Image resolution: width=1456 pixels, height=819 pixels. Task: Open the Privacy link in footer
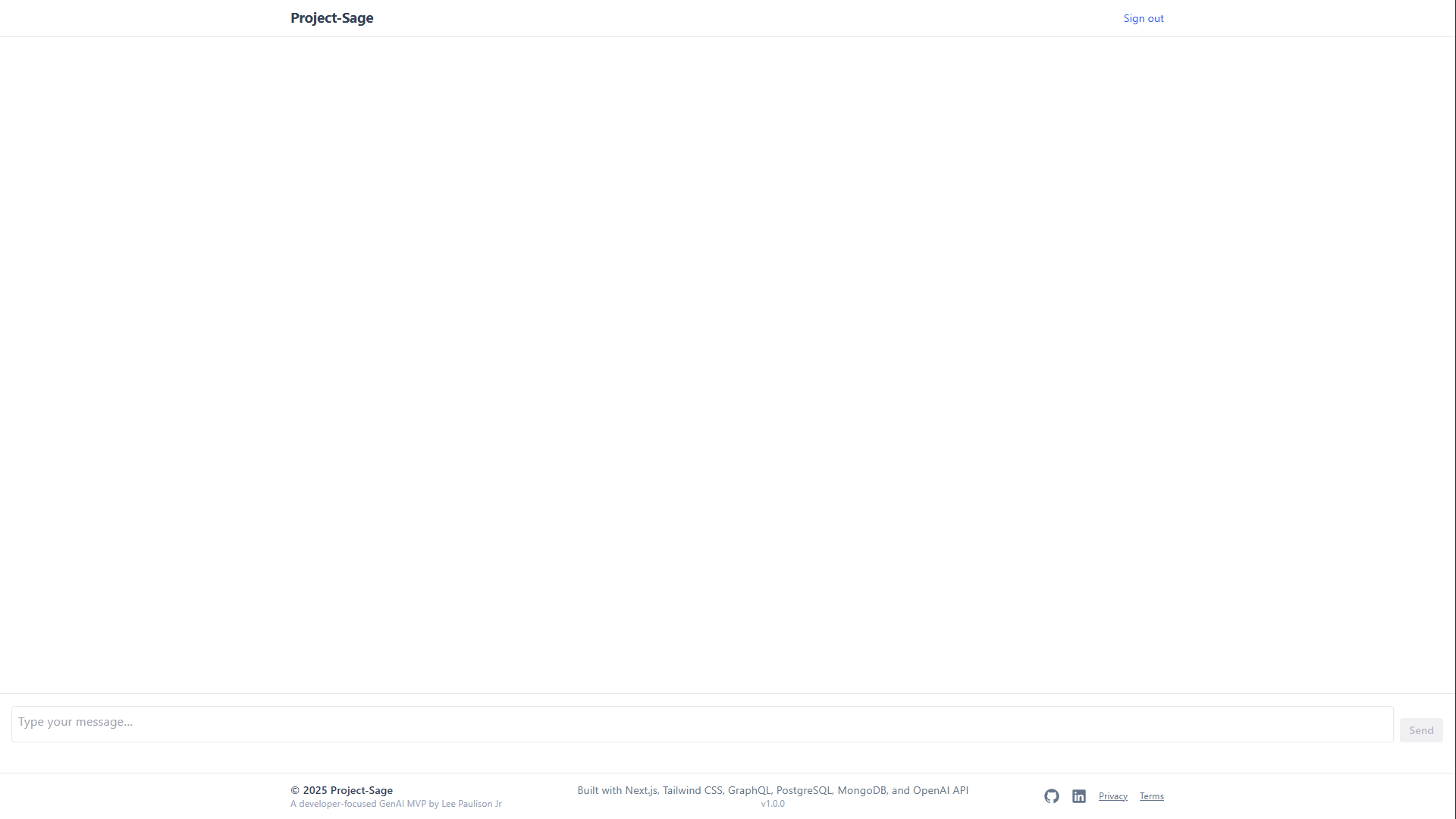(x=1112, y=796)
